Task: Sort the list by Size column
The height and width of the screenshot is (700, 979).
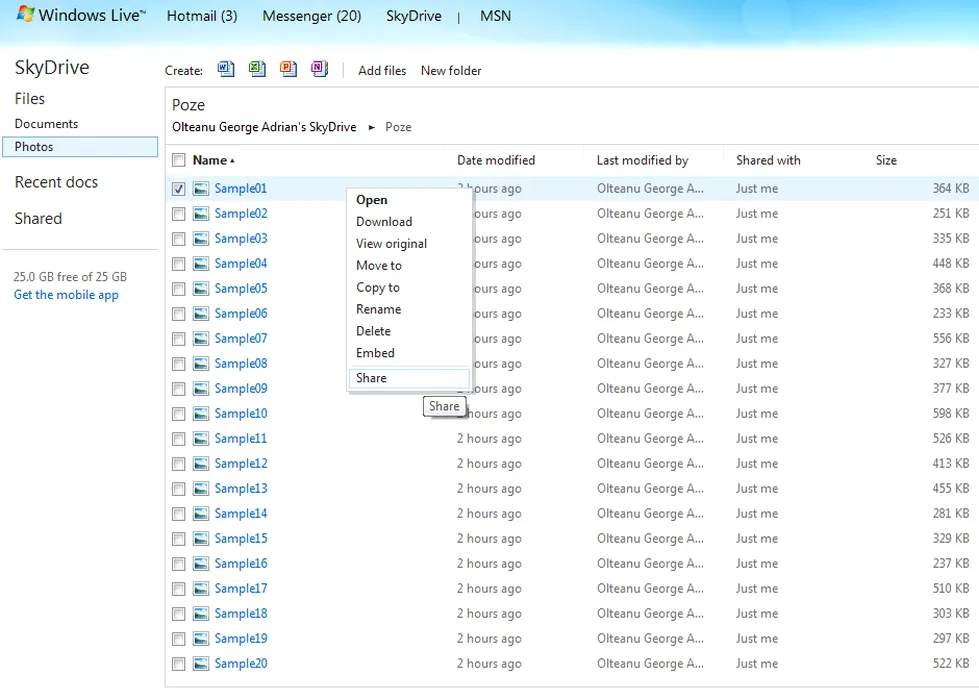Action: [886, 160]
